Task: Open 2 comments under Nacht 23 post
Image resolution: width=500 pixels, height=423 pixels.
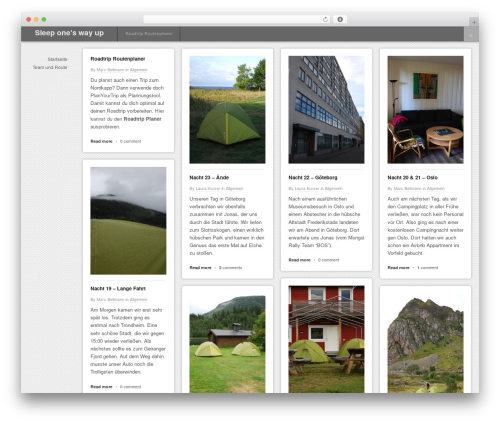Action: (230, 268)
